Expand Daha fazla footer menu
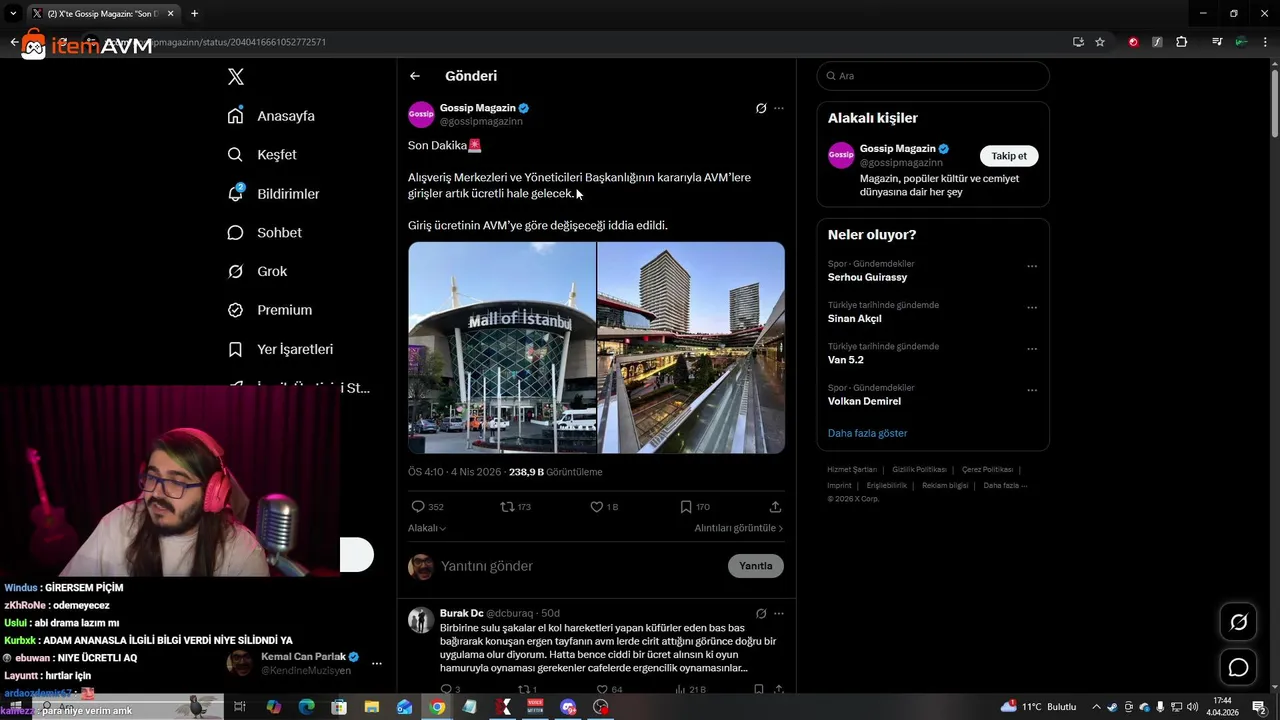The image size is (1280, 720). [x=1005, y=486]
